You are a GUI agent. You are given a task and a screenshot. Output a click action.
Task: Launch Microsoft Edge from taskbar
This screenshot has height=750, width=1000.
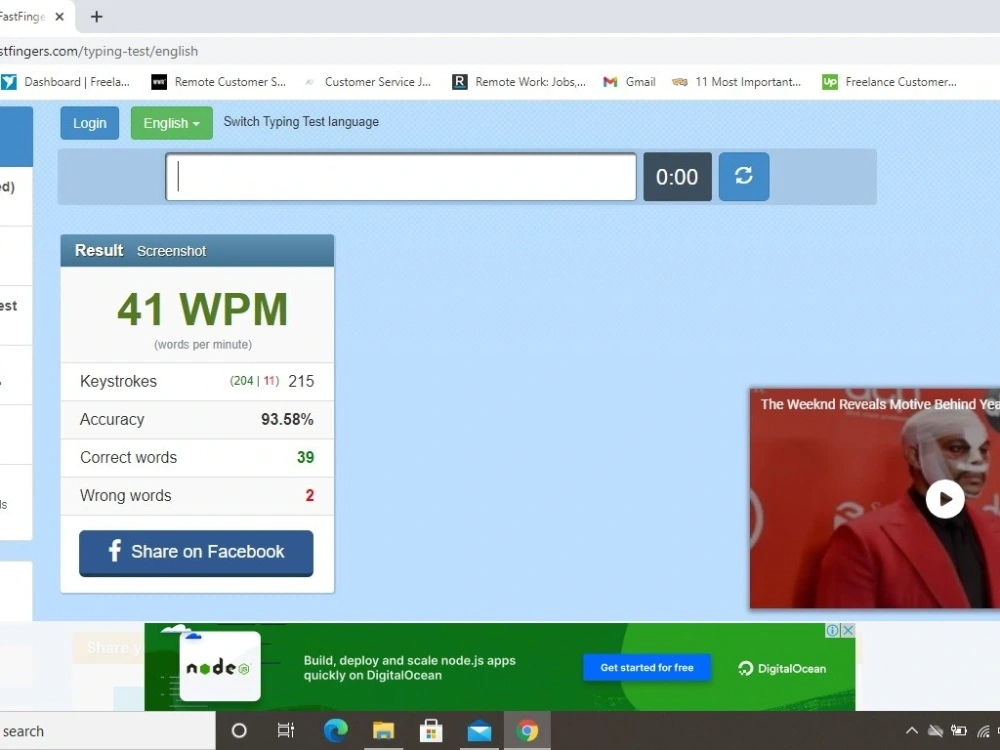(335, 731)
